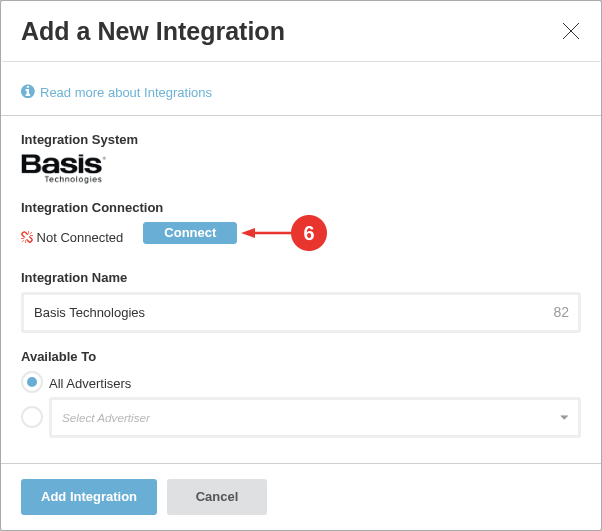This screenshot has width=602, height=531.
Task: Click the Integration Connection label
Action: pyautogui.click(x=92, y=208)
